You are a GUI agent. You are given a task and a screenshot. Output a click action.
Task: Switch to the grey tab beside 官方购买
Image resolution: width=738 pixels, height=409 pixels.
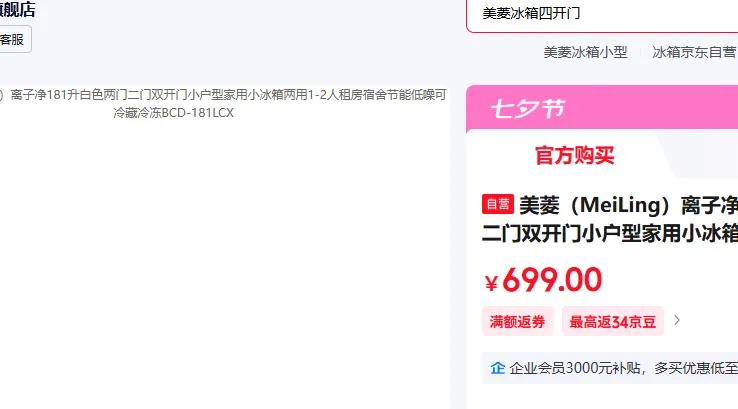701,154
